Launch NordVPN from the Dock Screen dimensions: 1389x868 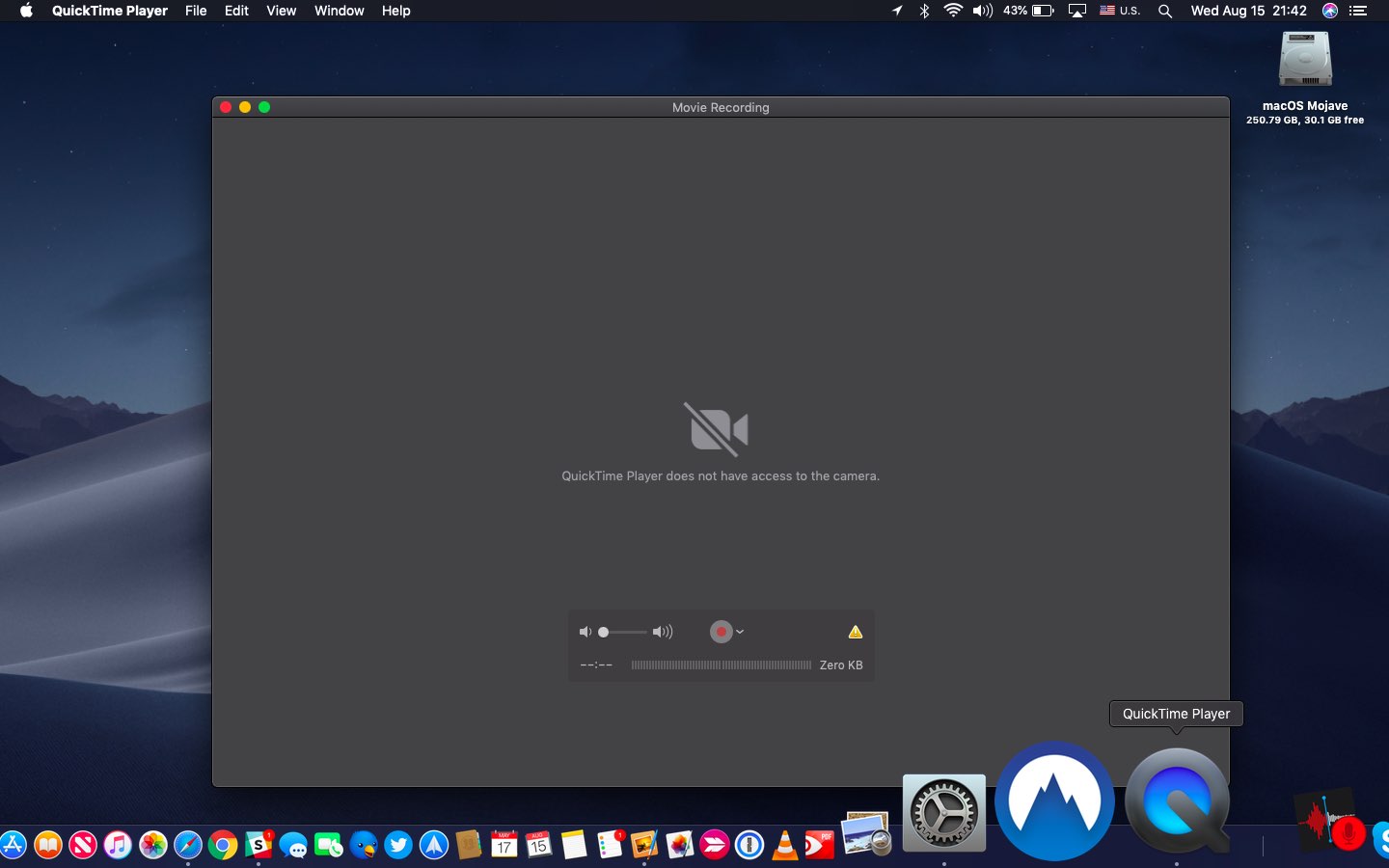[x=1053, y=801]
